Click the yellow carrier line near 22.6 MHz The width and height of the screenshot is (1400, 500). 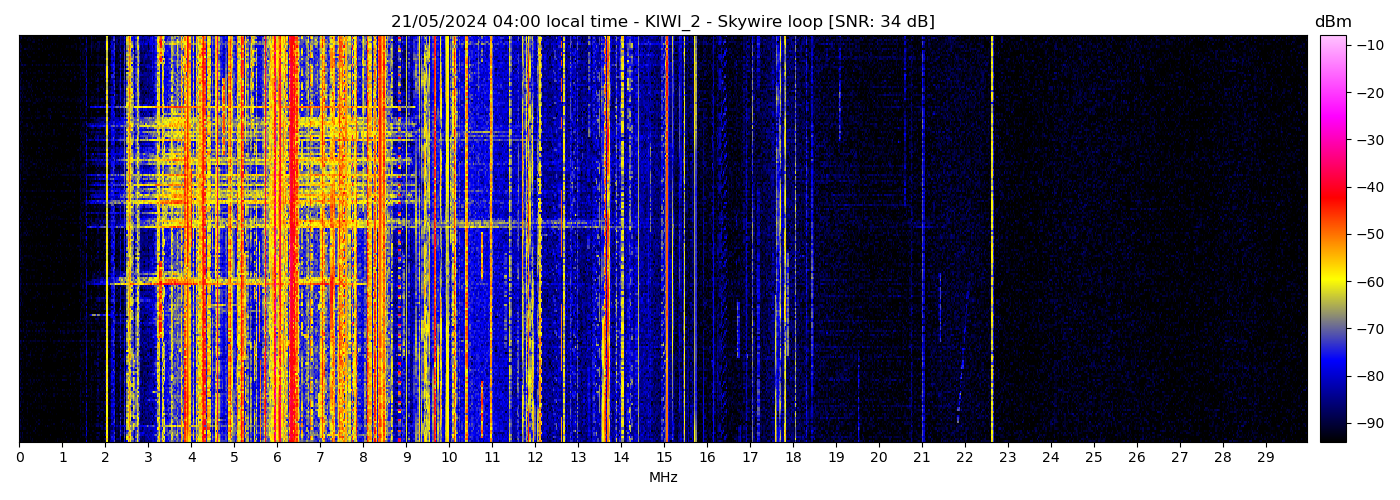992,240
